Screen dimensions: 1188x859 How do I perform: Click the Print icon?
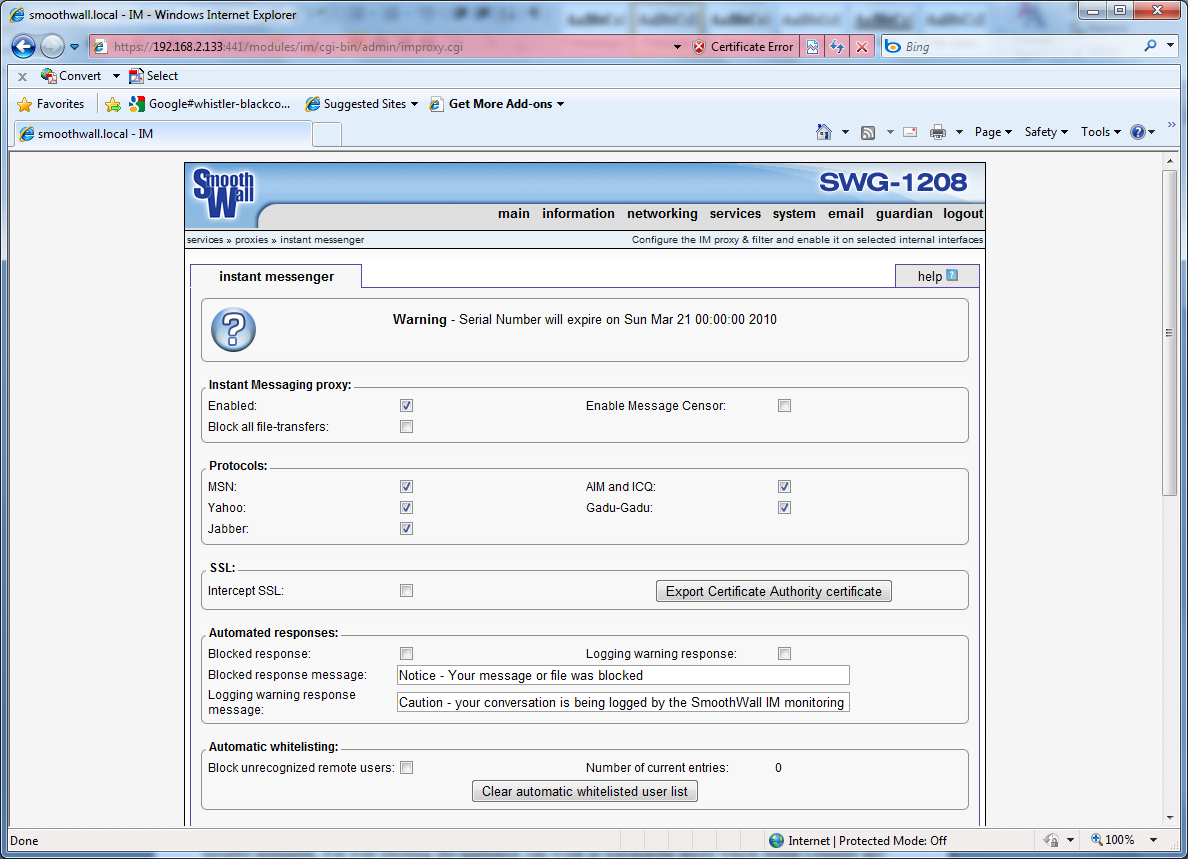click(938, 133)
